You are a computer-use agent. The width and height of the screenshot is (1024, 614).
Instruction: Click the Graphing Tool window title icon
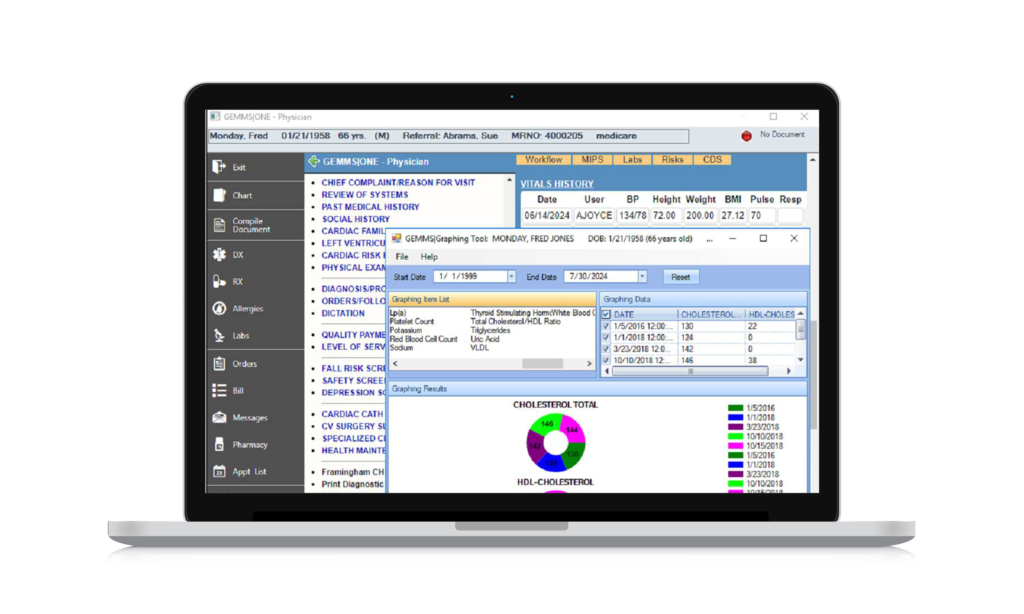(x=396, y=238)
